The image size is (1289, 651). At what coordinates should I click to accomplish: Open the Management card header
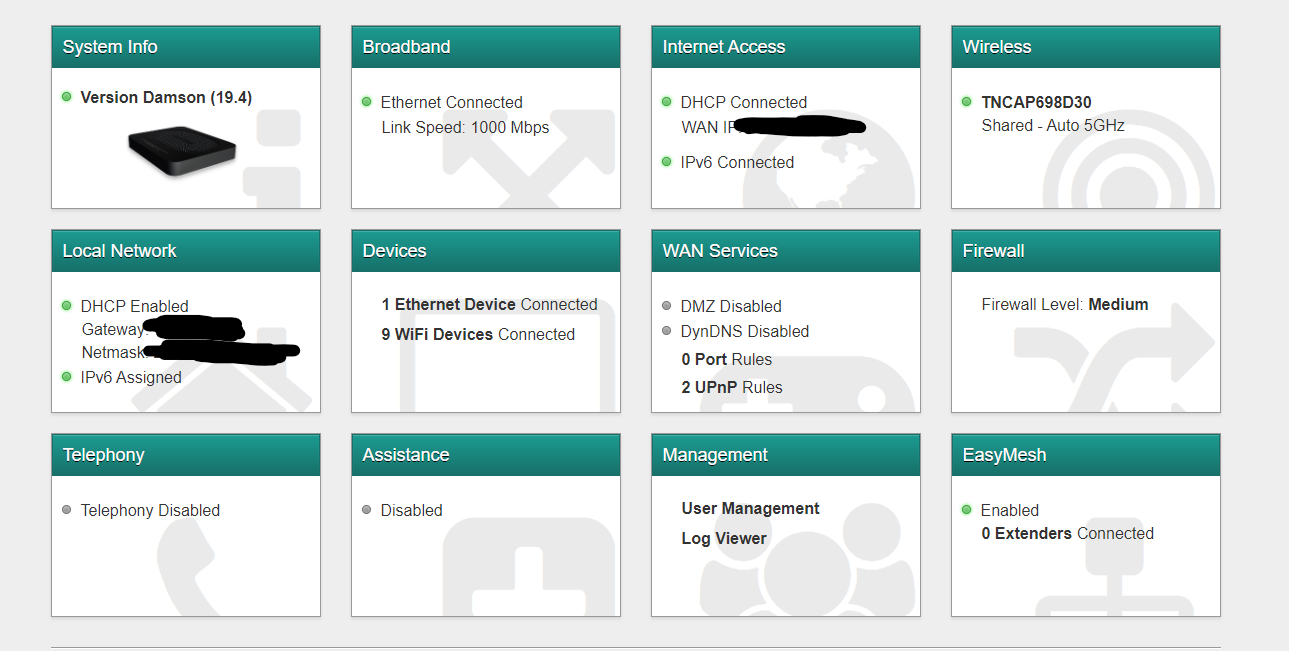click(786, 455)
